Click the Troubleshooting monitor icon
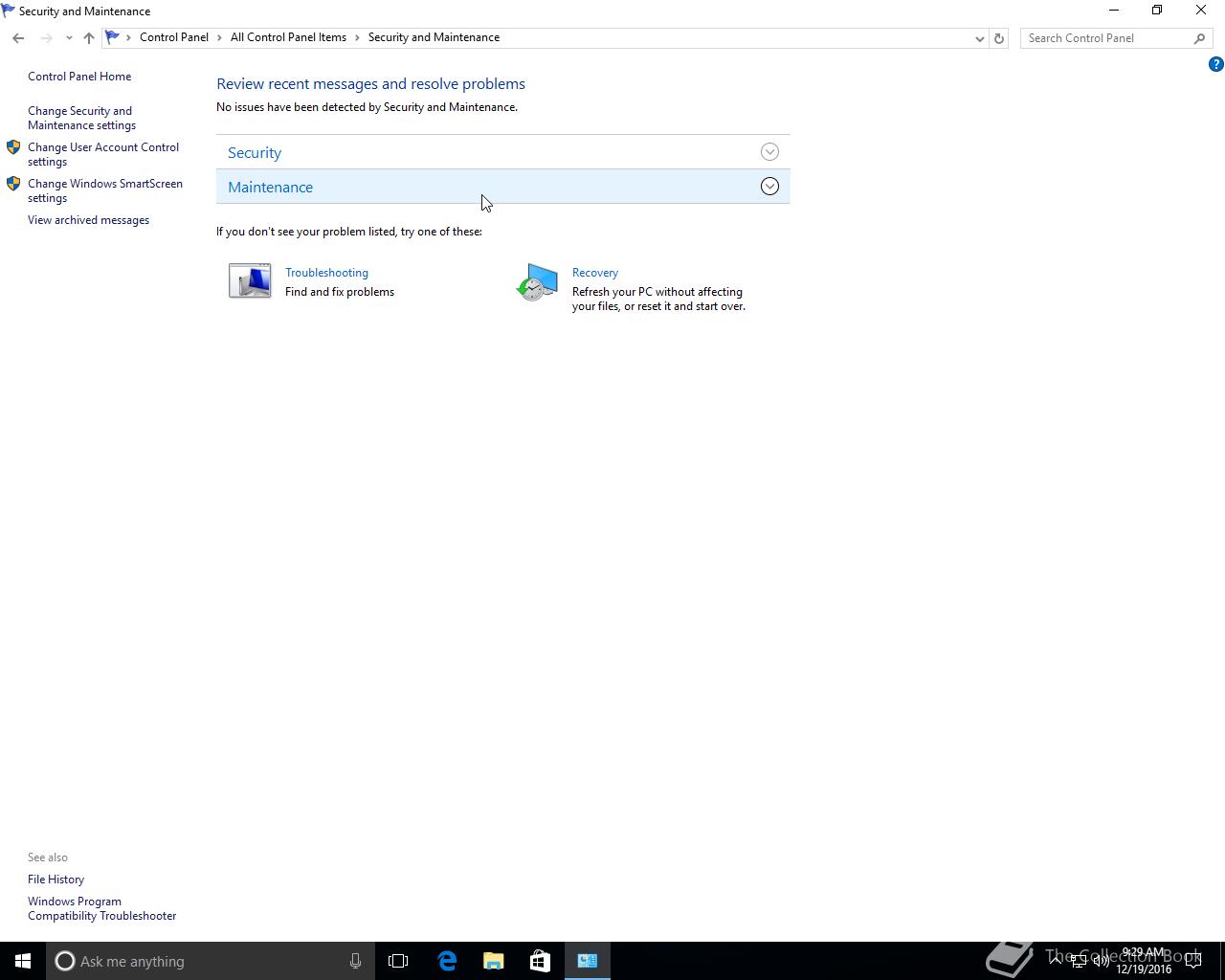The width and height of the screenshot is (1225, 980). pos(250,280)
